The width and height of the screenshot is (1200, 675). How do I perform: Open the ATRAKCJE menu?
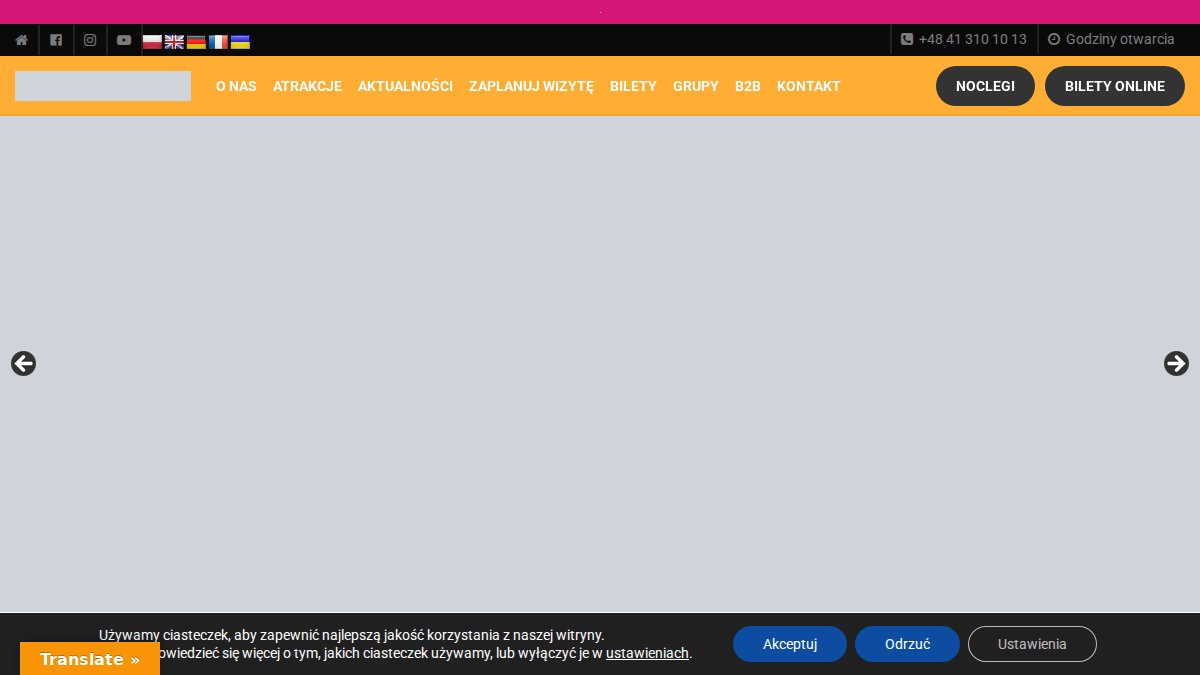tap(307, 86)
